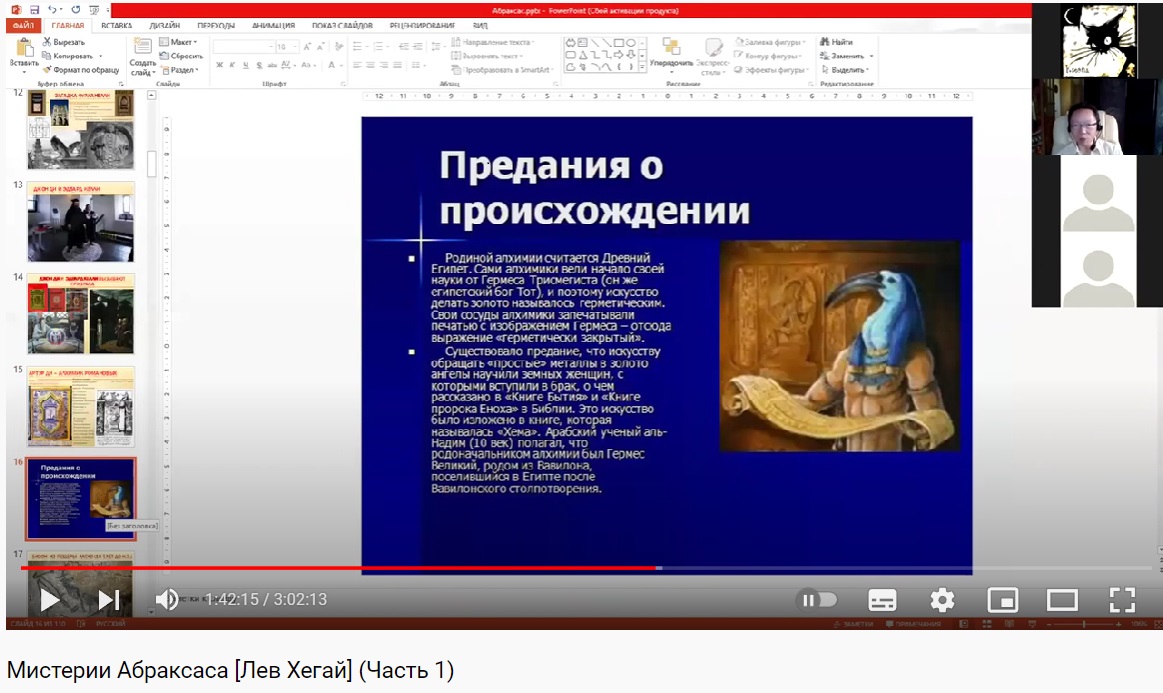Image resolution: width=1163 pixels, height=693 pixels.
Task: Toggle italic (К) formatting
Action: point(232,65)
